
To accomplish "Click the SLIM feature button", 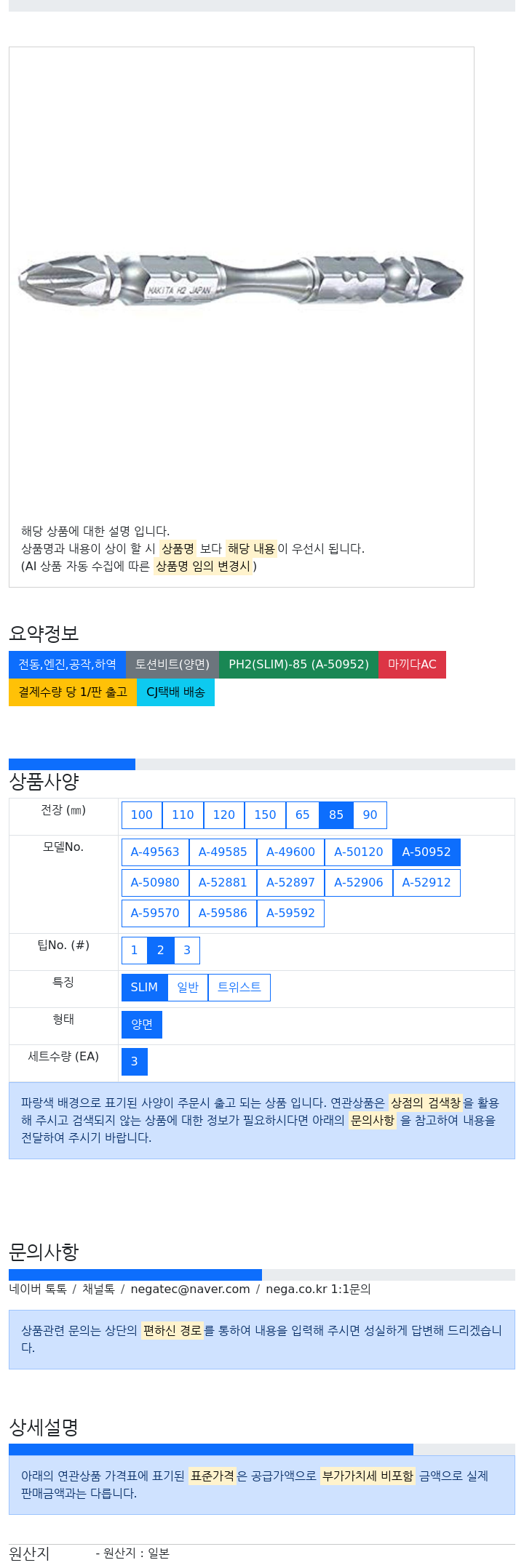I will click(144, 988).
